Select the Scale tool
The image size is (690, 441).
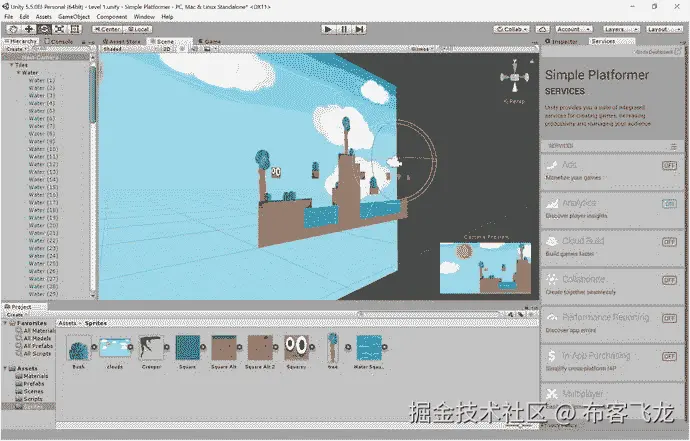(59, 29)
